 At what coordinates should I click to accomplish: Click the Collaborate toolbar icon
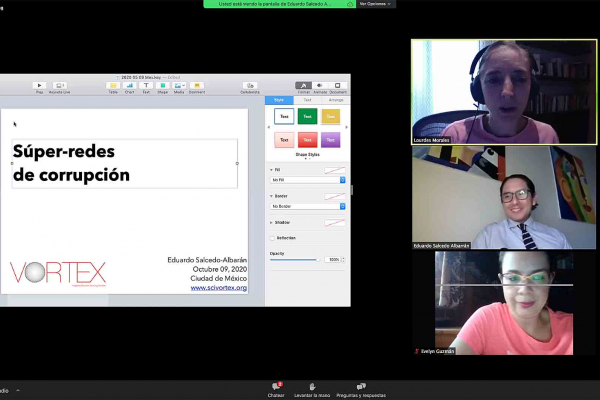(x=250, y=86)
